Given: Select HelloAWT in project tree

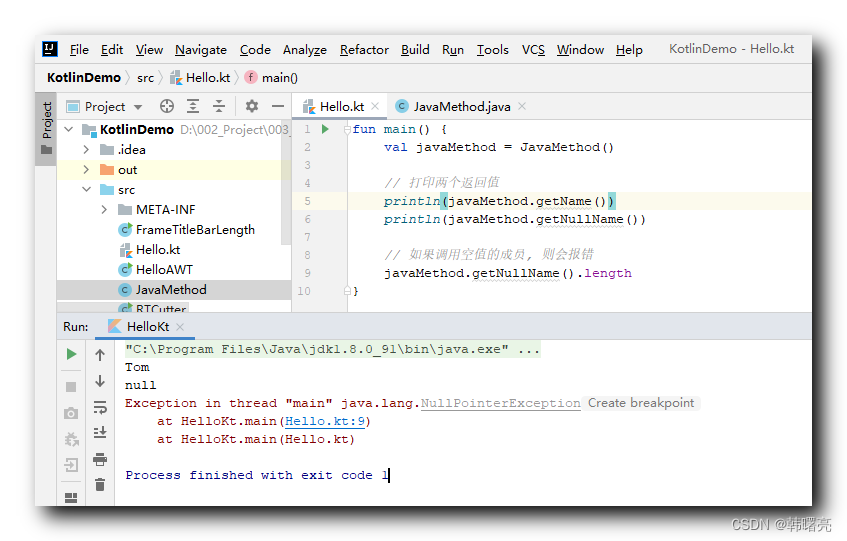Looking at the screenshot, I should [164, 269].
